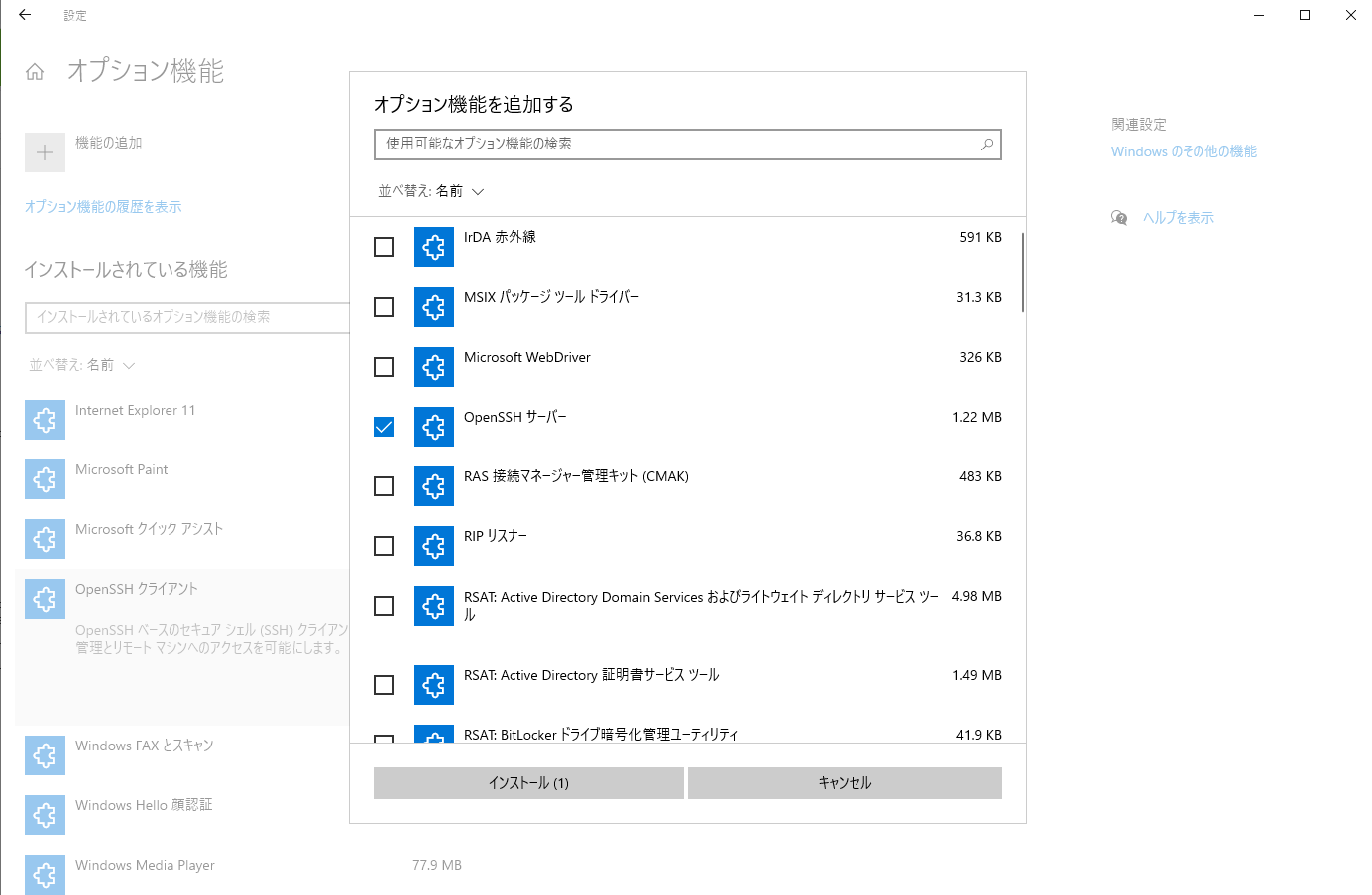Click the 1.22 MB size value
The image size is (1372, 895).
tap(976, 417)
